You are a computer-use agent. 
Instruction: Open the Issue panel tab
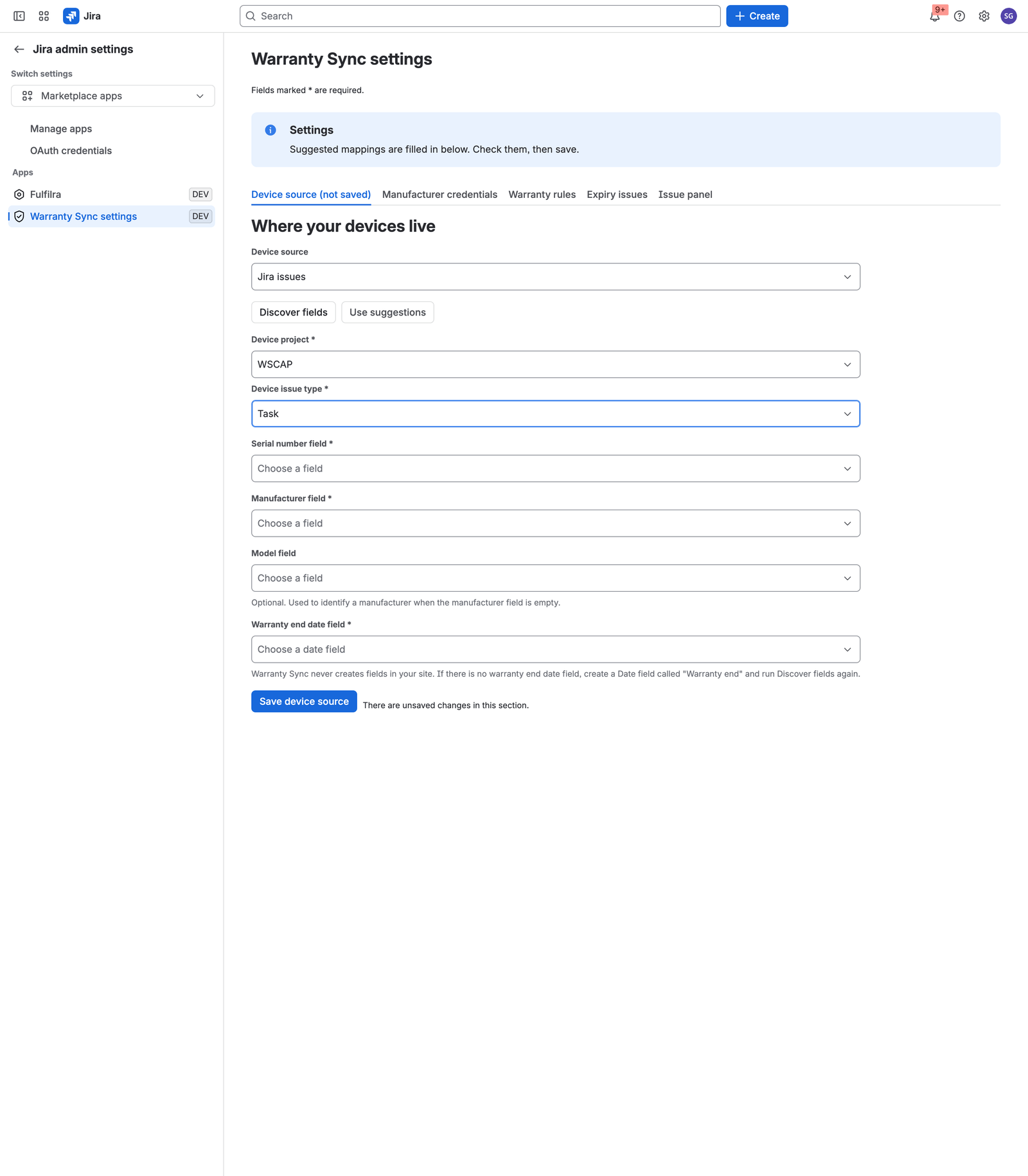tap(685, 195)
